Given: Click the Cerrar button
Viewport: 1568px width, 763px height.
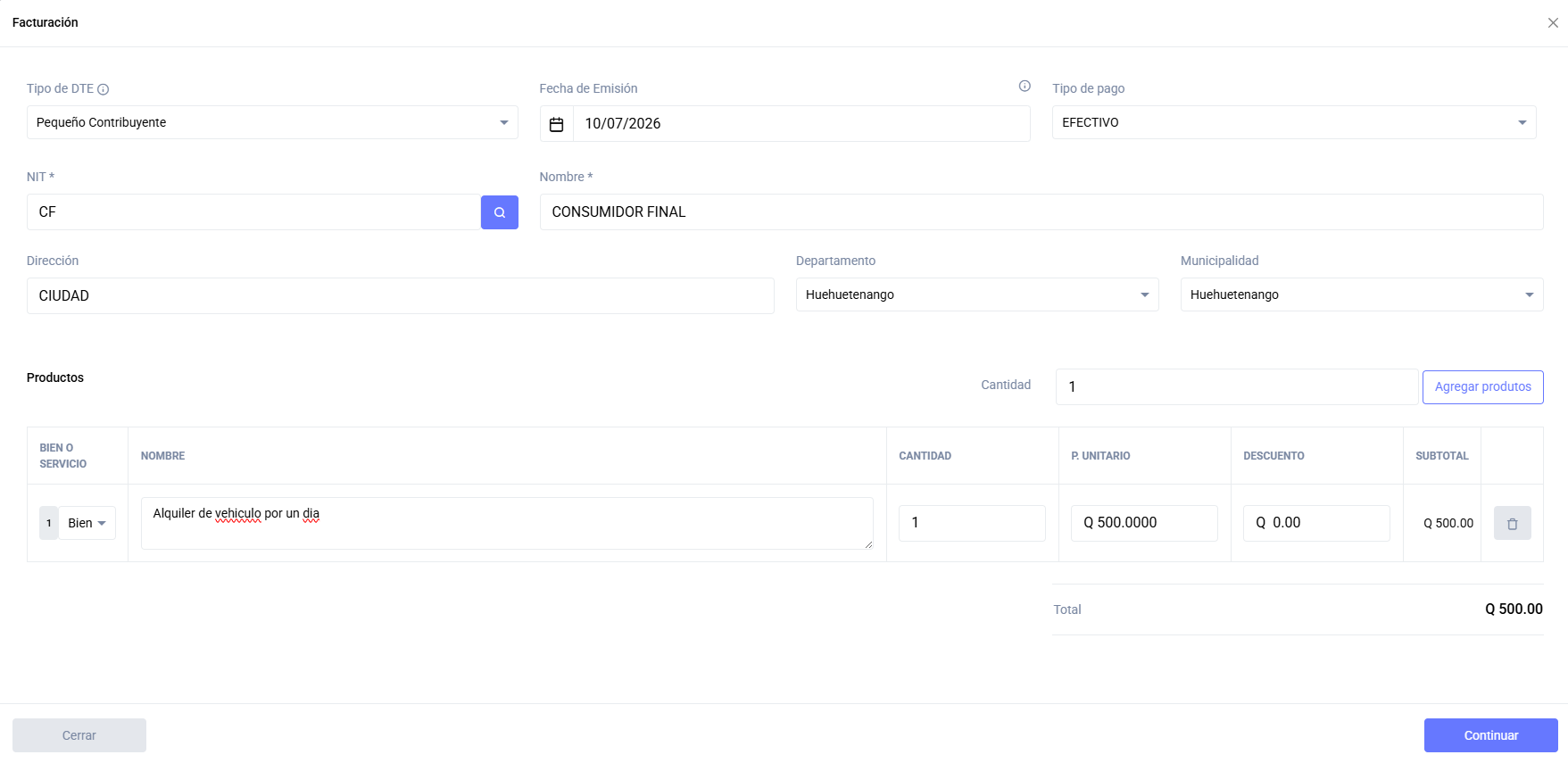Looking at the screenshot, I should (79, 735).
